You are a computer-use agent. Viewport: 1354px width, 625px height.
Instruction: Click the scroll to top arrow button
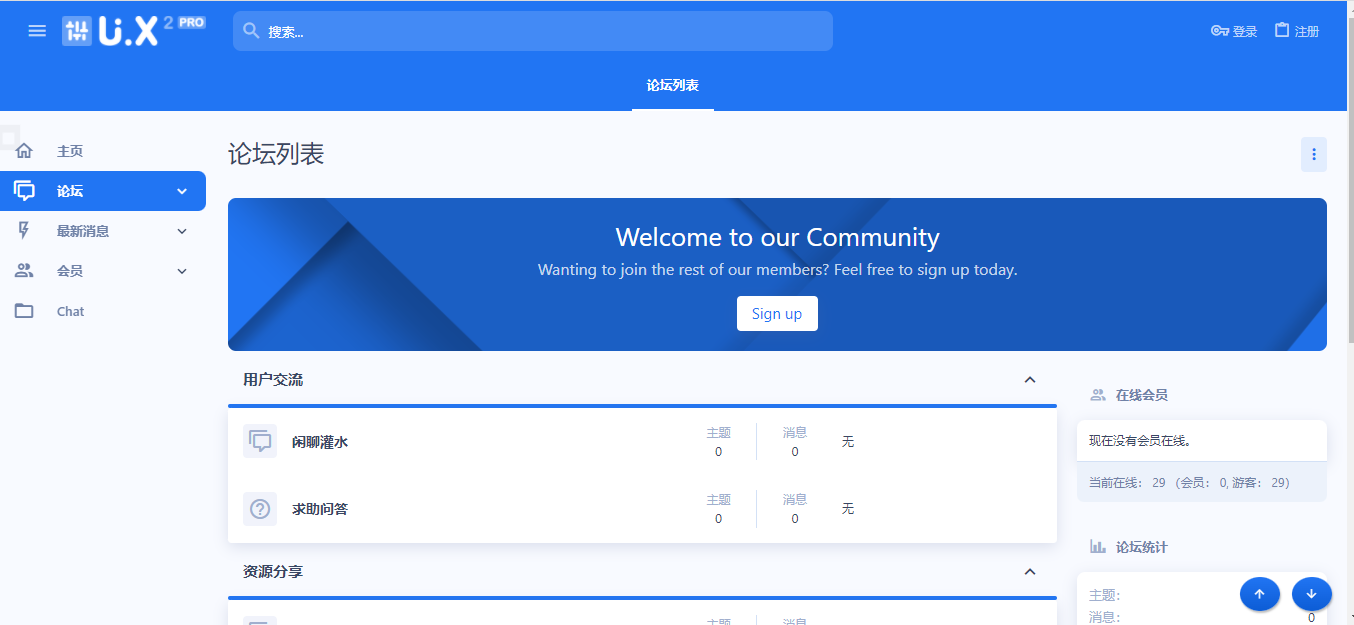[1260, 594]
